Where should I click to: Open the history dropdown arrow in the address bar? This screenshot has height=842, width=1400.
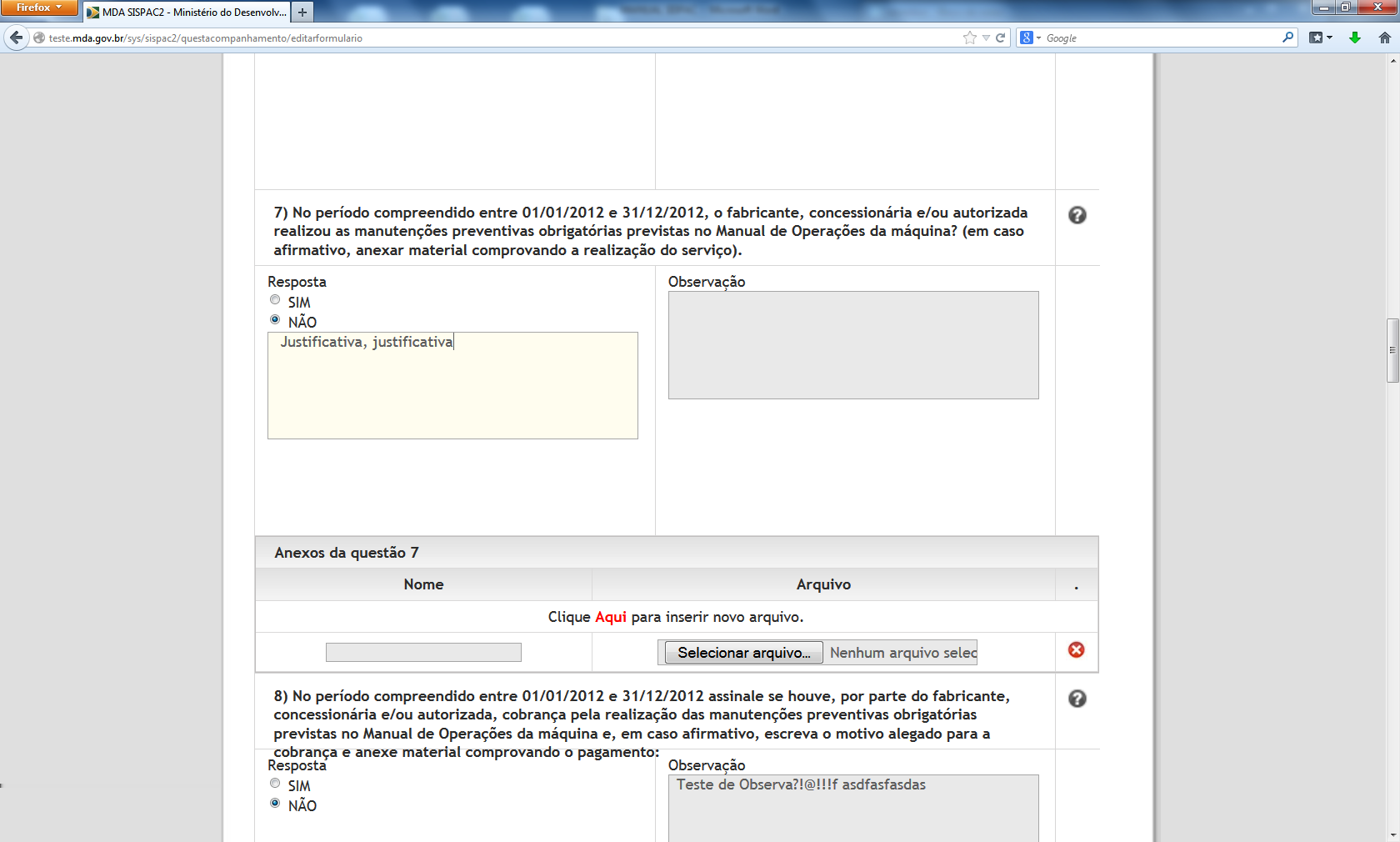tap(986, 38)
